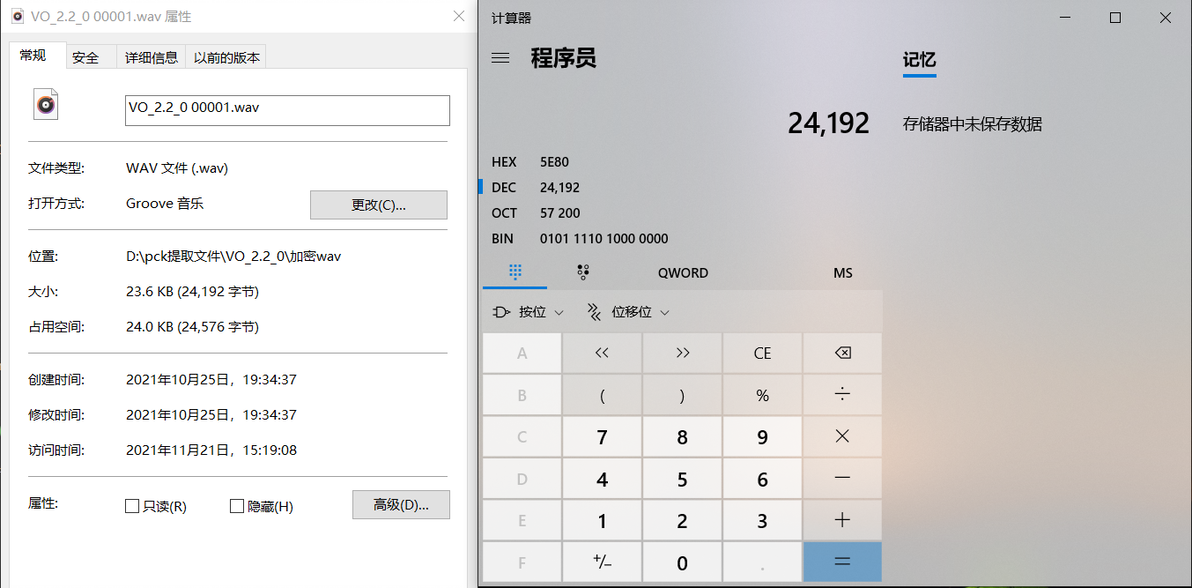
Task: Click the 高级(D)... button
Action: click(x=401, y=504)
